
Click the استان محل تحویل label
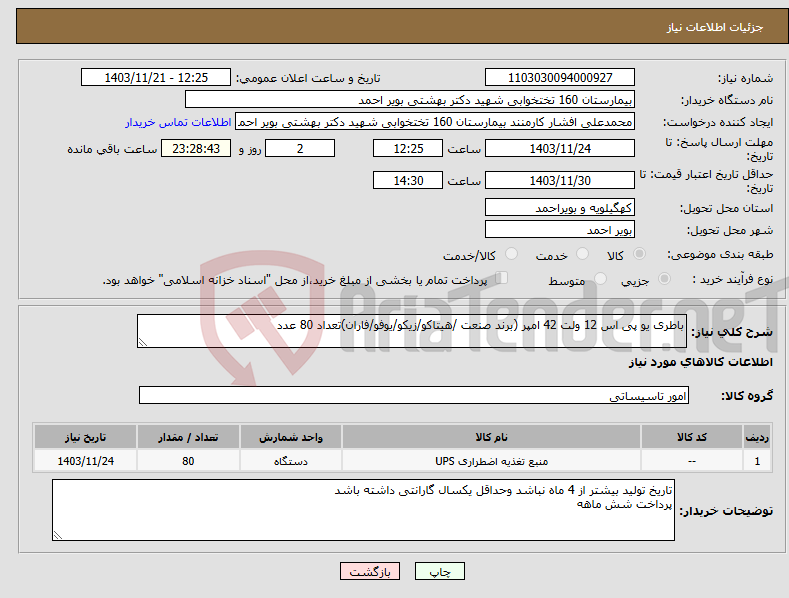tap(726, 208)
